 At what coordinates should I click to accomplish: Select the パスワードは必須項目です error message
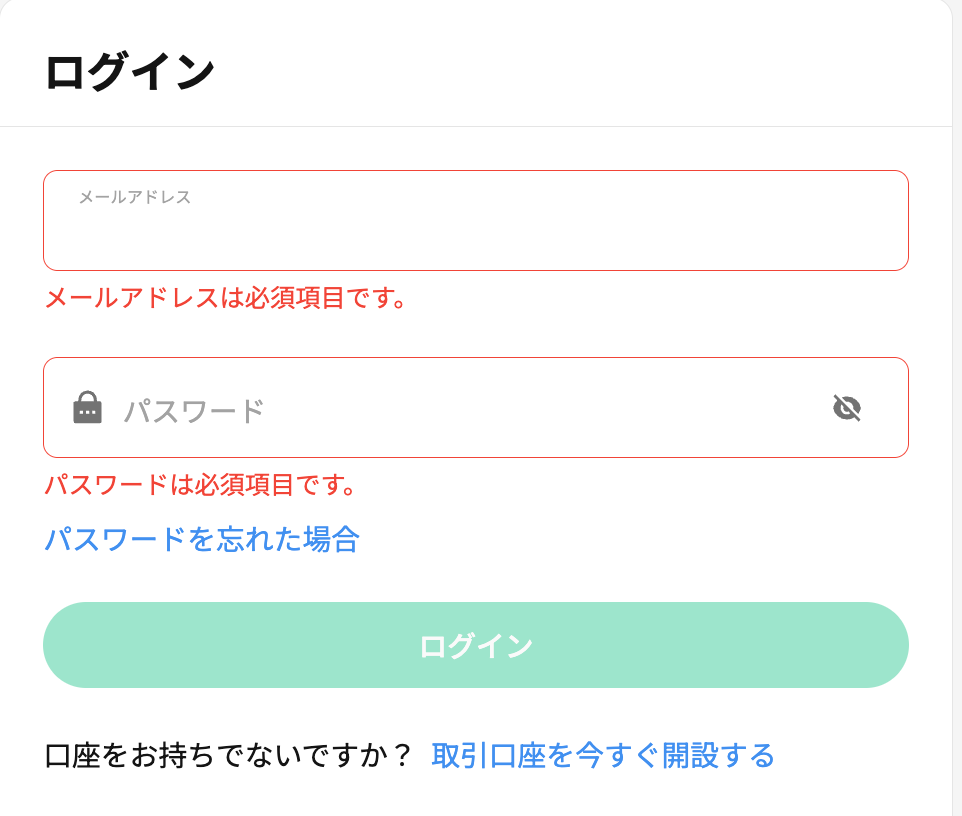coord(200,485)
